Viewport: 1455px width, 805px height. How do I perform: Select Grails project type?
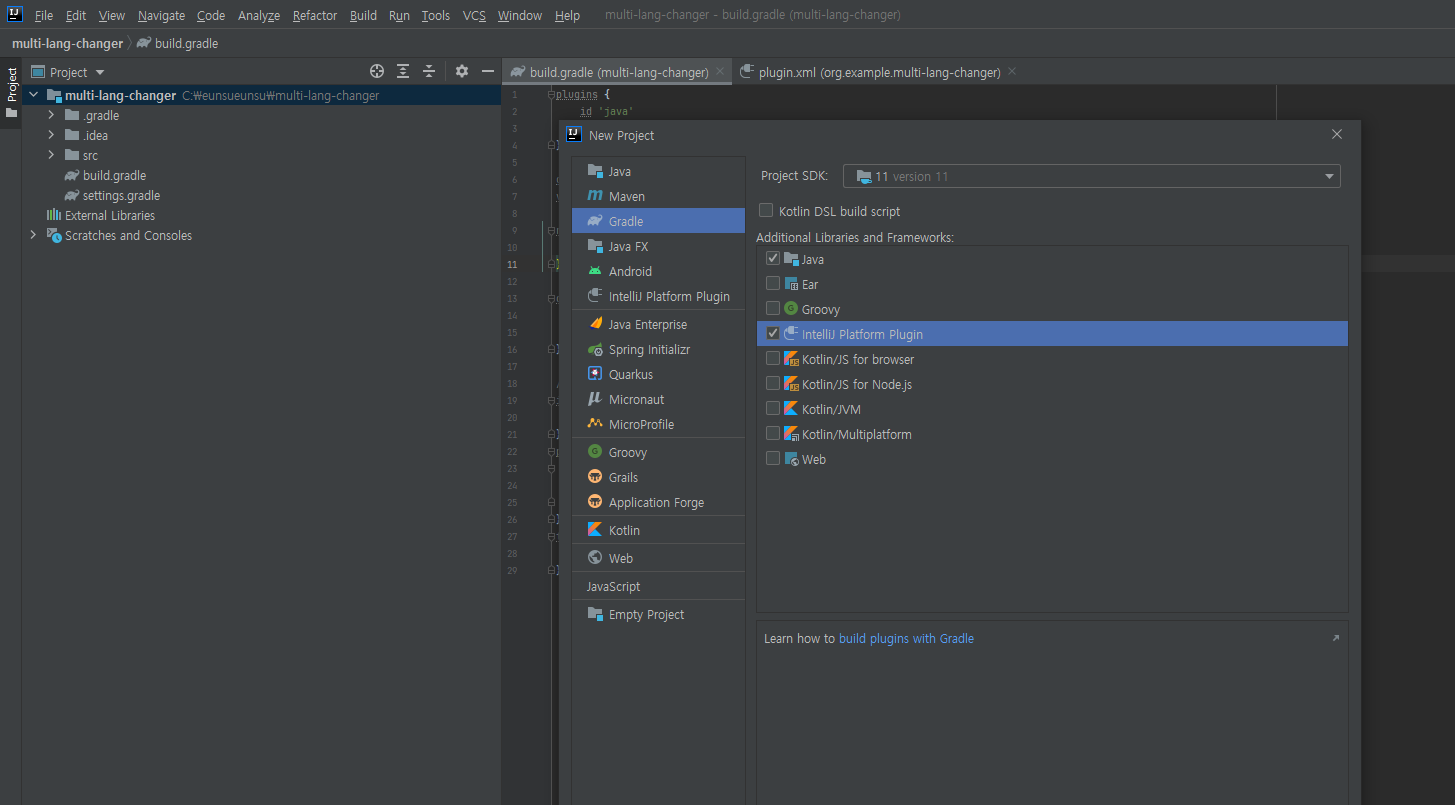pyautogui.click(x=658, y=477)
